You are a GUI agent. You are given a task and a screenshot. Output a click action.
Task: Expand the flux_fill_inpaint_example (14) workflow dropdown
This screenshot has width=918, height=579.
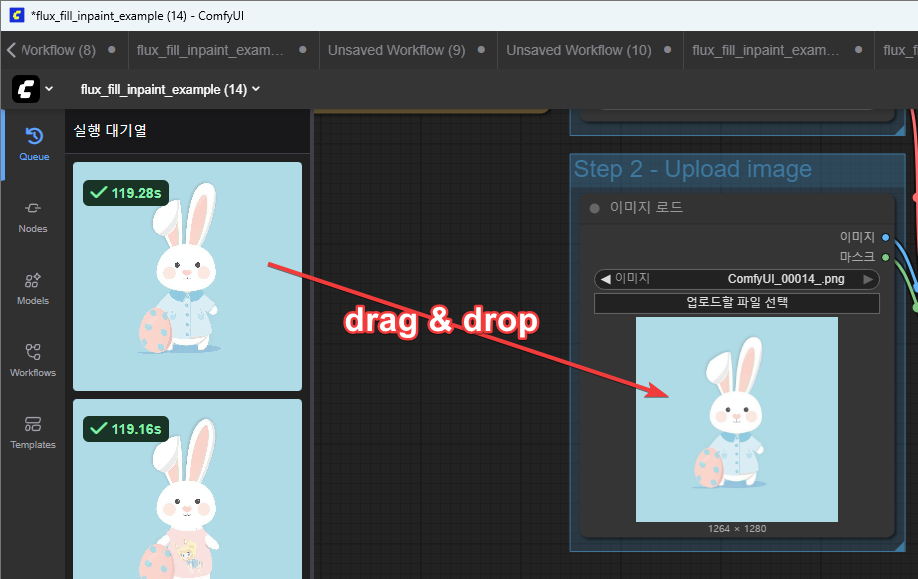click(x=170, y=89)
